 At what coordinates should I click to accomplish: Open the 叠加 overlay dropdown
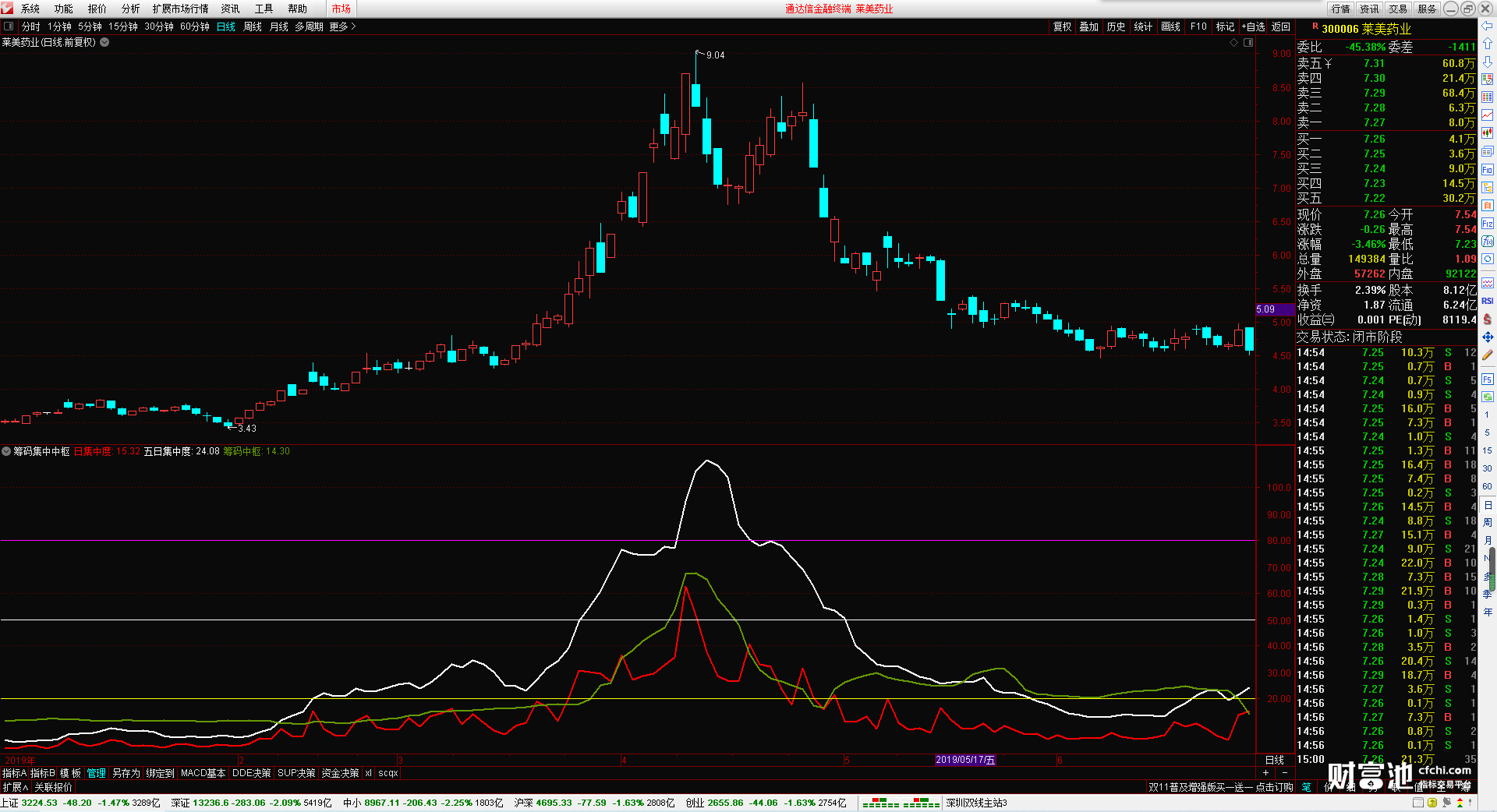pyautogui.click(x=1088, y=26)
